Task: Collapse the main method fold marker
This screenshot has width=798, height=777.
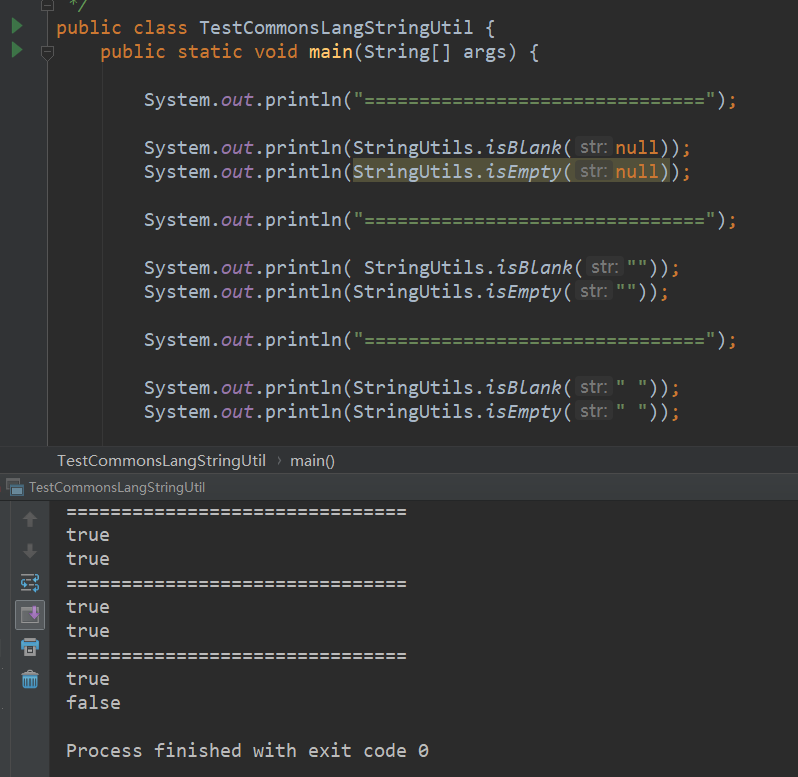Action: 47,52
